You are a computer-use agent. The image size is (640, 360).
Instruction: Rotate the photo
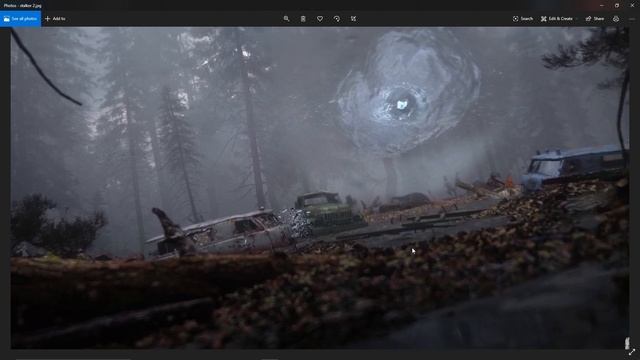(337, 19)
